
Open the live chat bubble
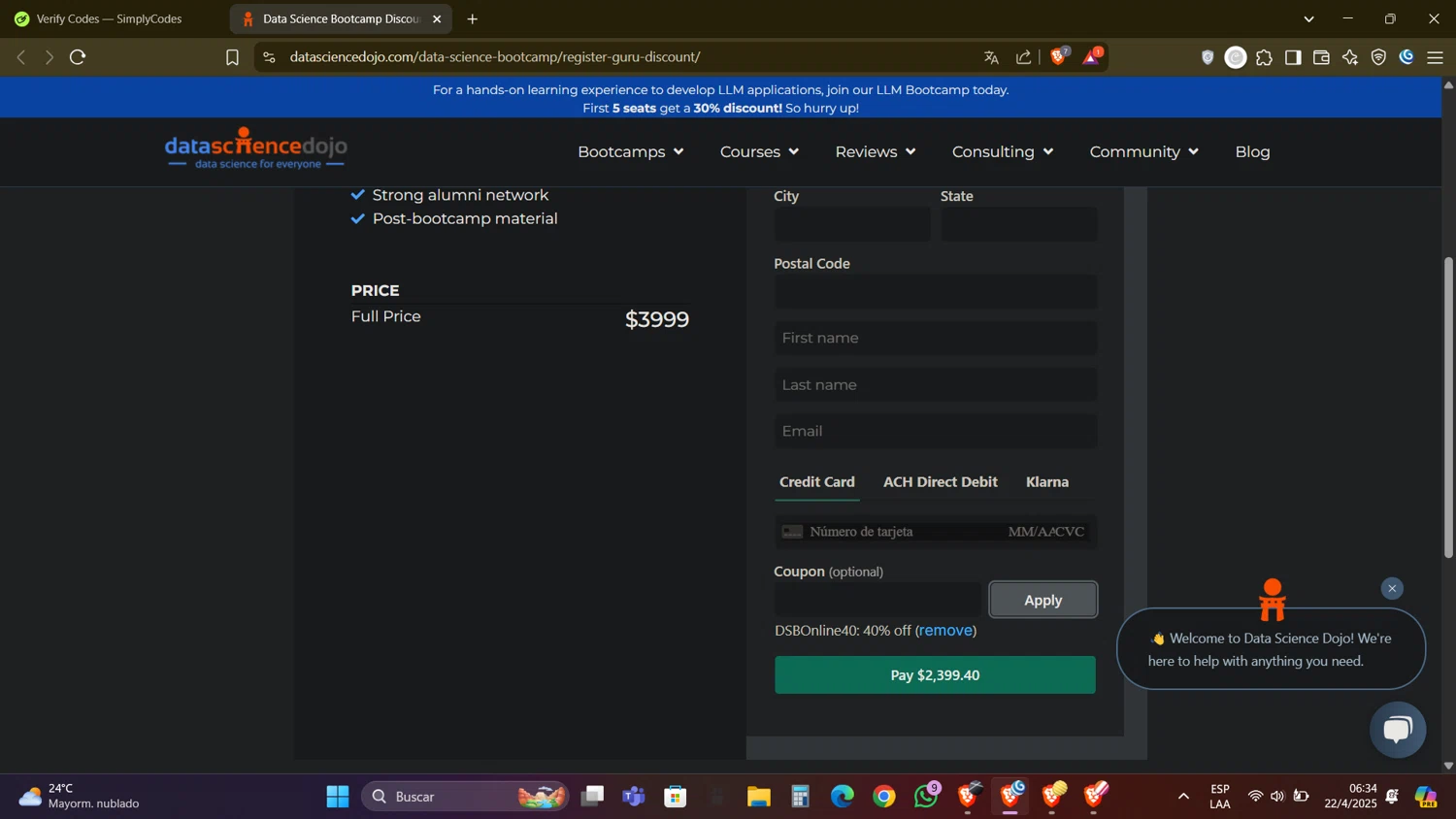(x=1398, y=730)
